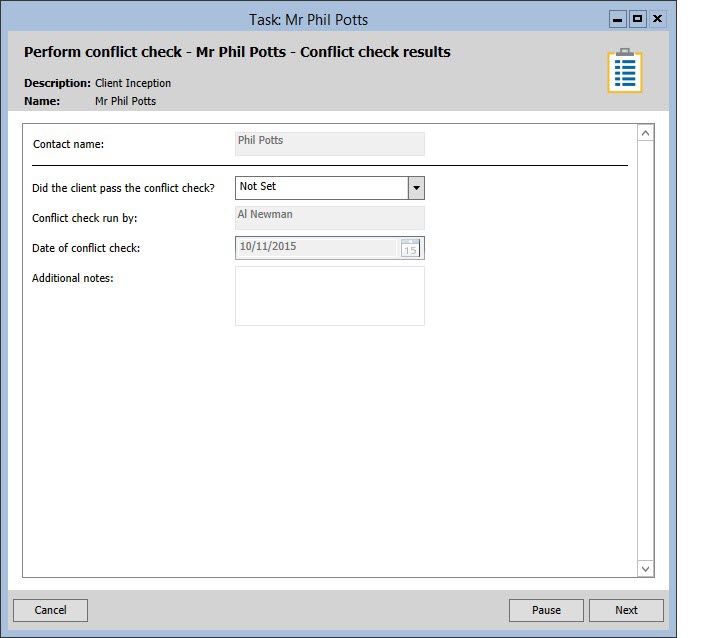Click into the Additional notes text box

[329, 296]
